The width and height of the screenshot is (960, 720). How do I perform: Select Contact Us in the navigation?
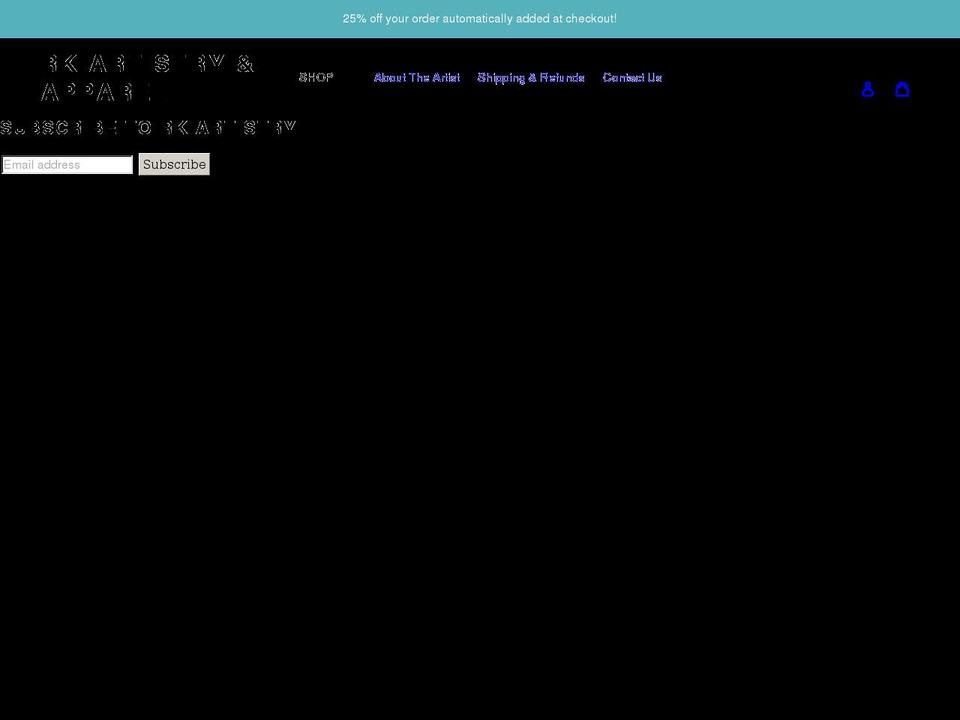pyautogui.click(x=632, y=77)
